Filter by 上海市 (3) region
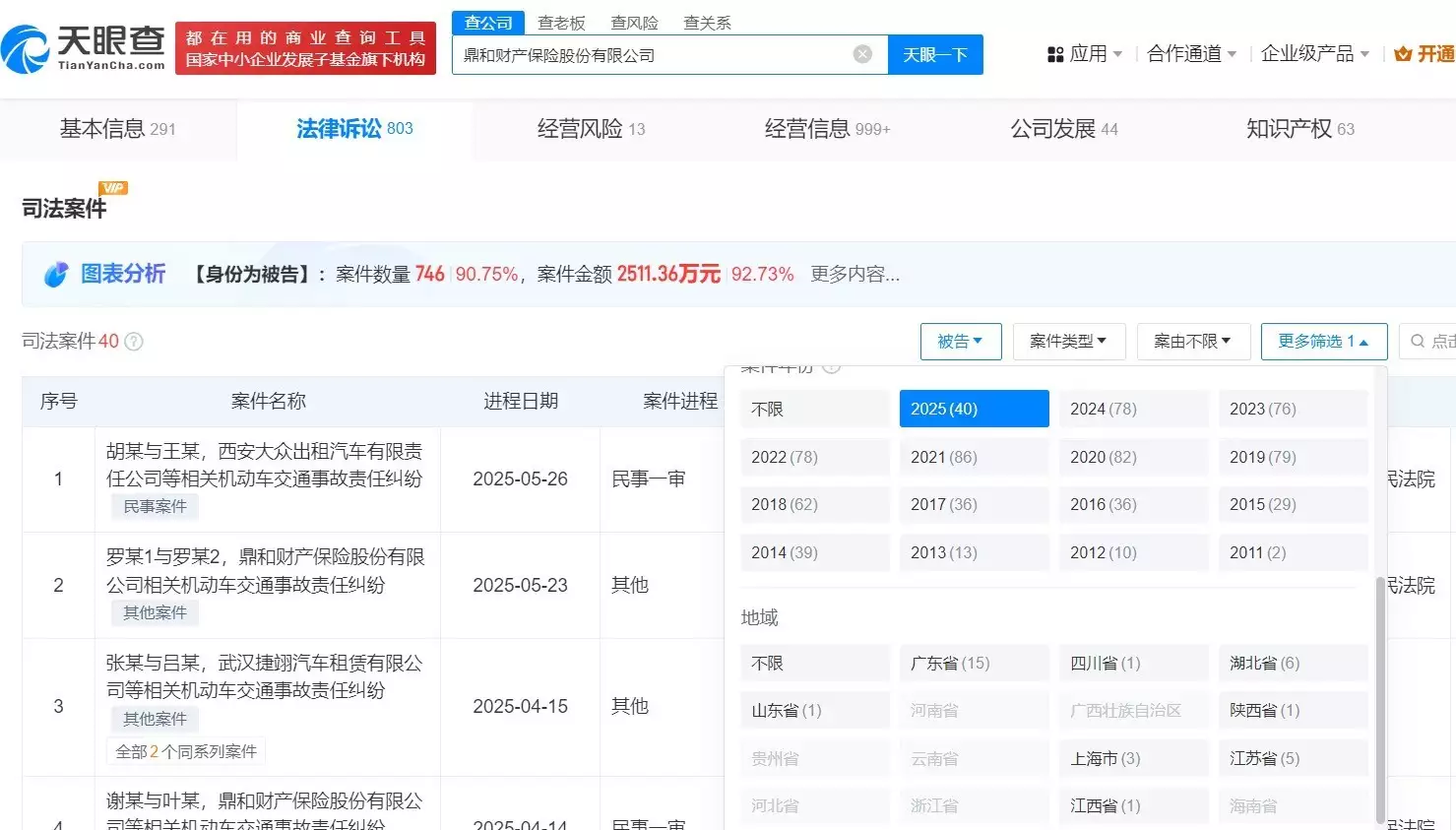The width and height of the screenshot is (1456, 830). (1134, 758)
